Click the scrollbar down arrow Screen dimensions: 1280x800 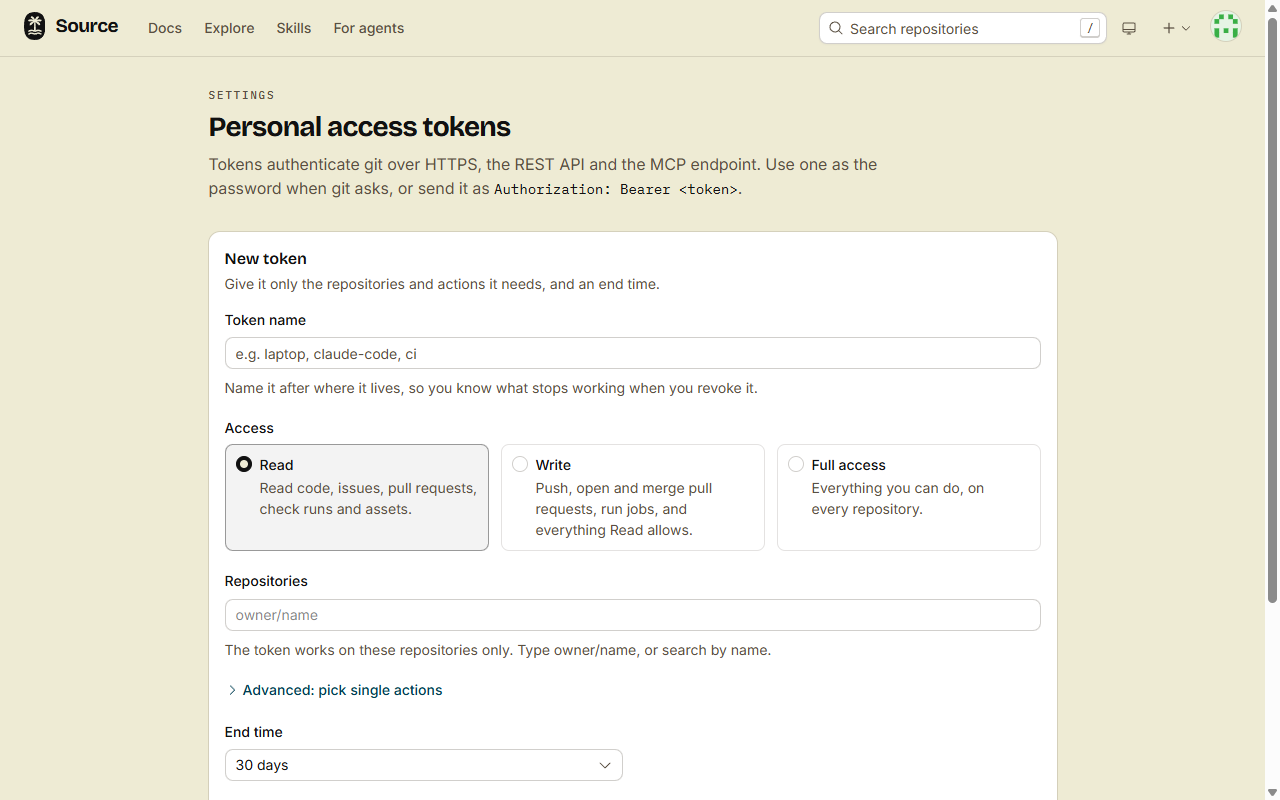click(x=1272, y=793)
